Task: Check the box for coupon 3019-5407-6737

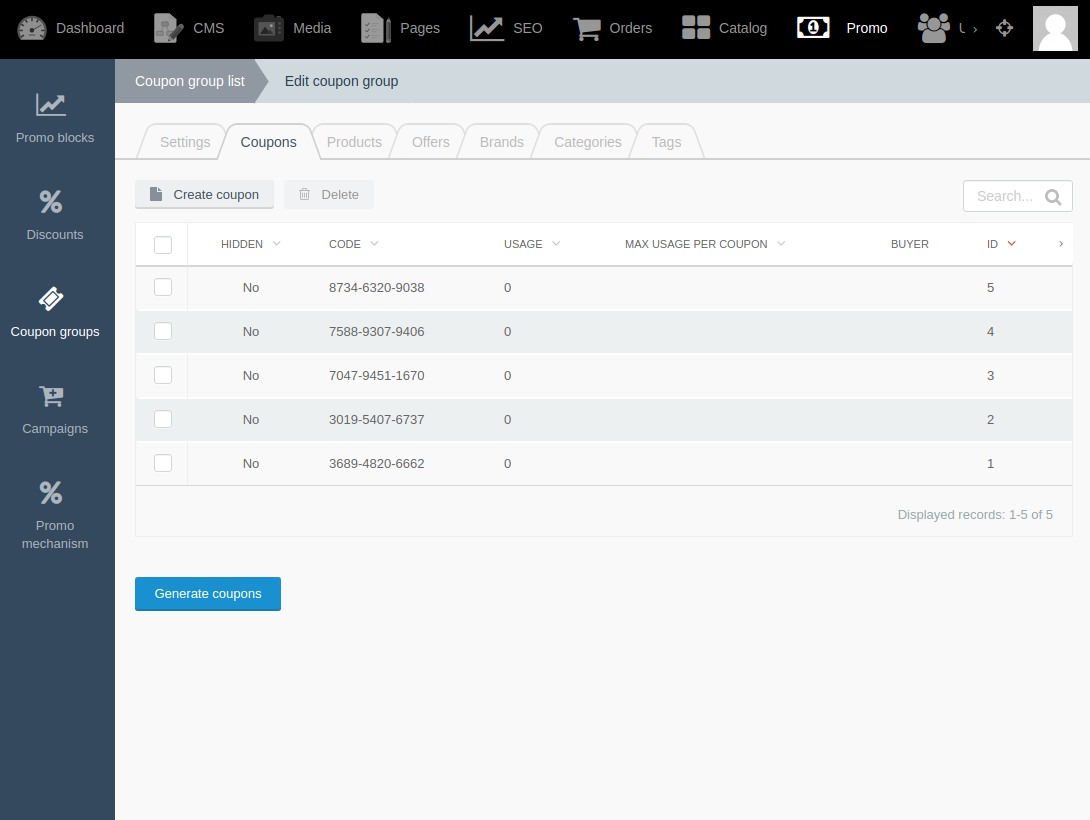Action: point(163,419)
